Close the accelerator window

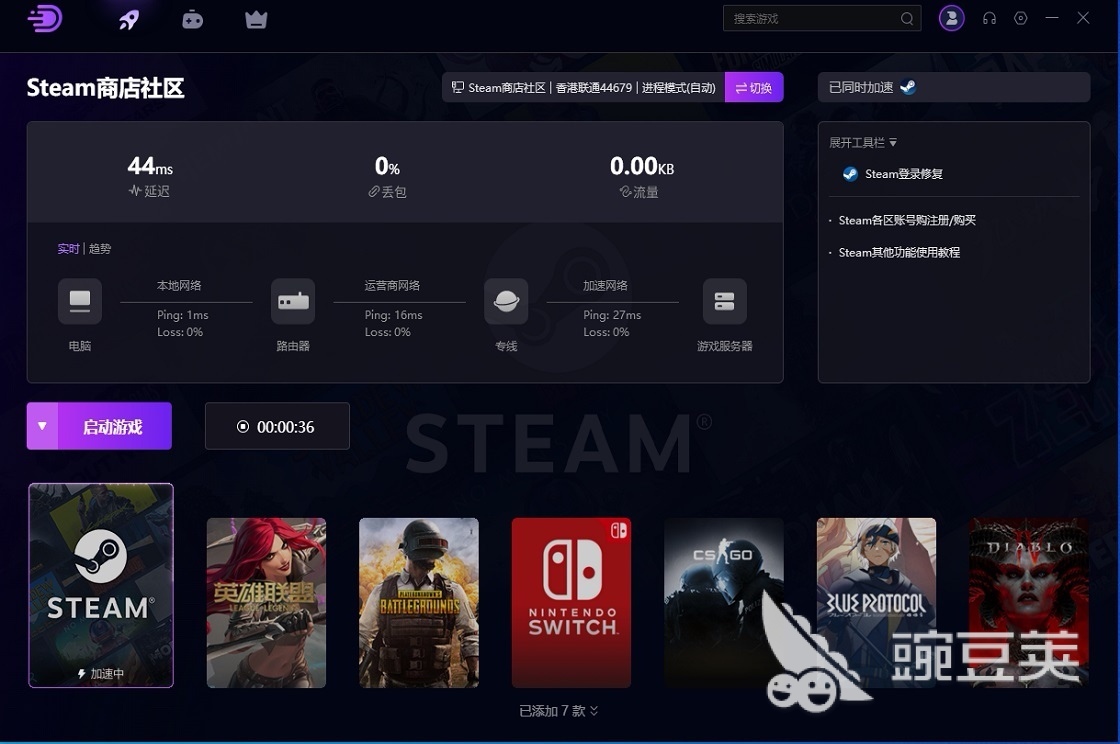[1083, 18]
